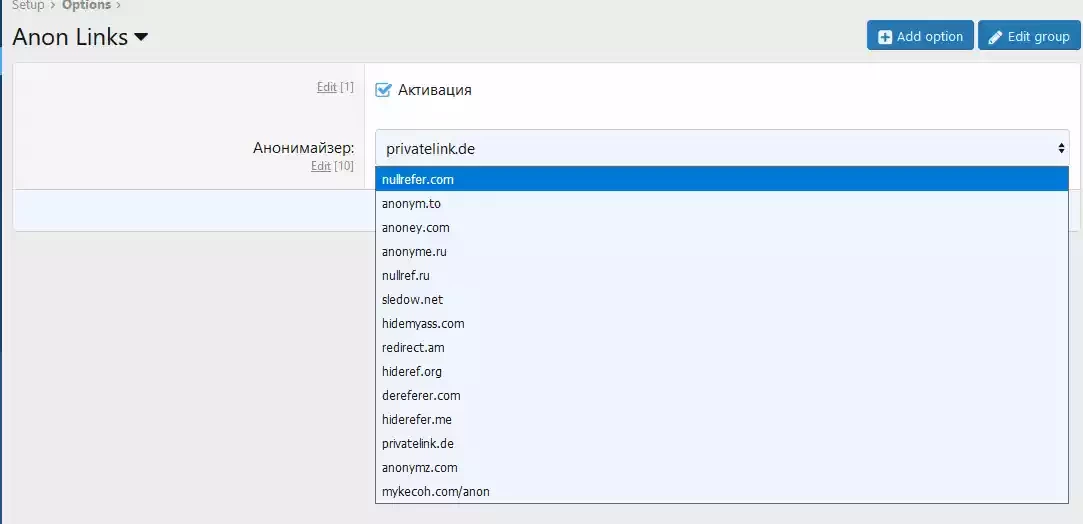Screen dimensions: 1083x524
Task: Open the Edit link under Анонимайзер
Action: (320, 166)
